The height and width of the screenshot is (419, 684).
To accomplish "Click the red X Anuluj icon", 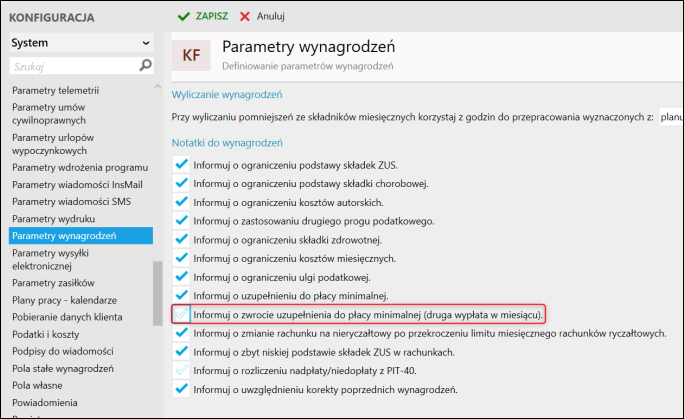I will click(245, 17).
